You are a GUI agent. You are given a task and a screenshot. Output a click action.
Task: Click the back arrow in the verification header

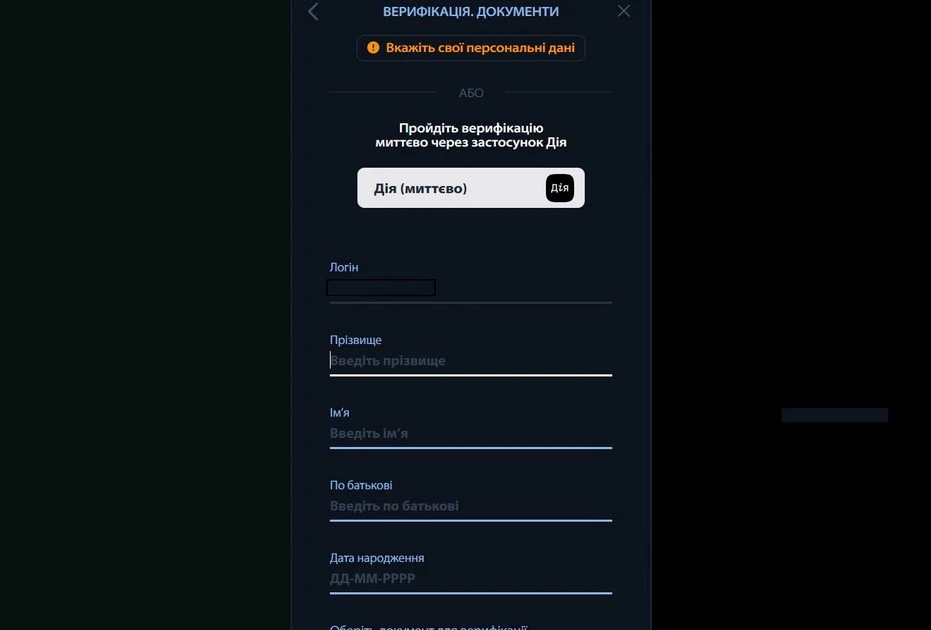pyautogui.click(x=313, y=12)
